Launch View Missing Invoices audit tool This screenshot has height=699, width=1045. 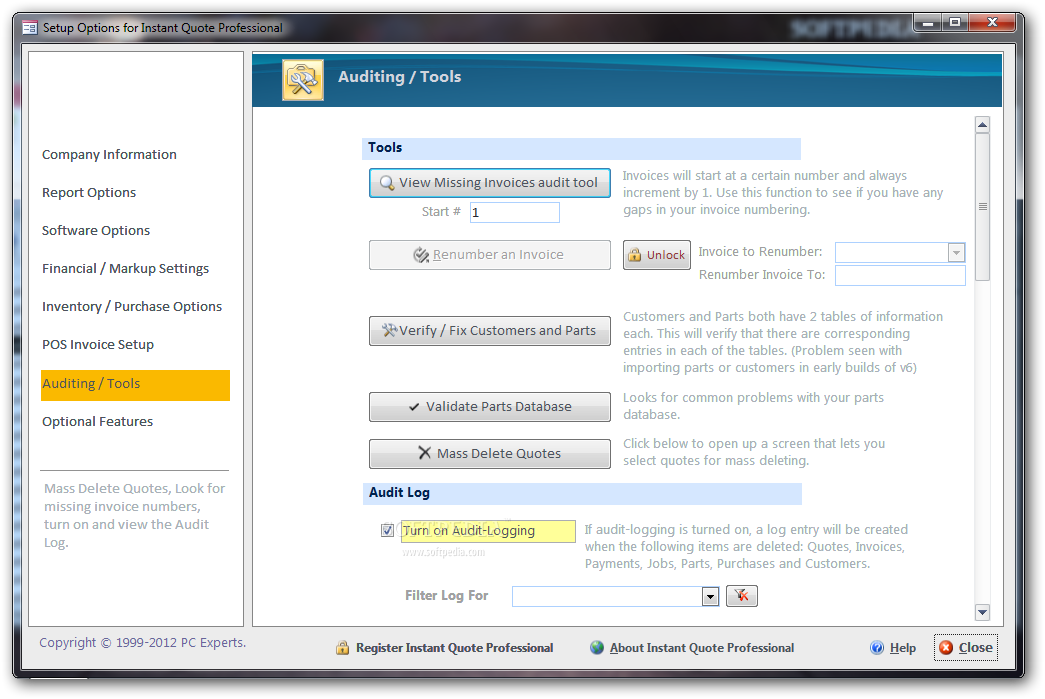pyautogui.click(x=490, y=183)
